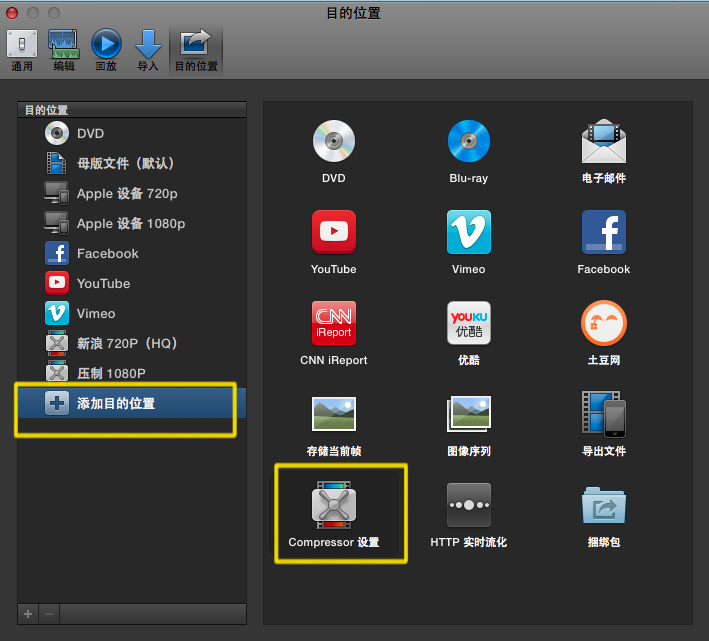The height and width of the screenshot is (641, 709).
Task: Switch to the 导入 import preferences tab
Action: (148, 49)
